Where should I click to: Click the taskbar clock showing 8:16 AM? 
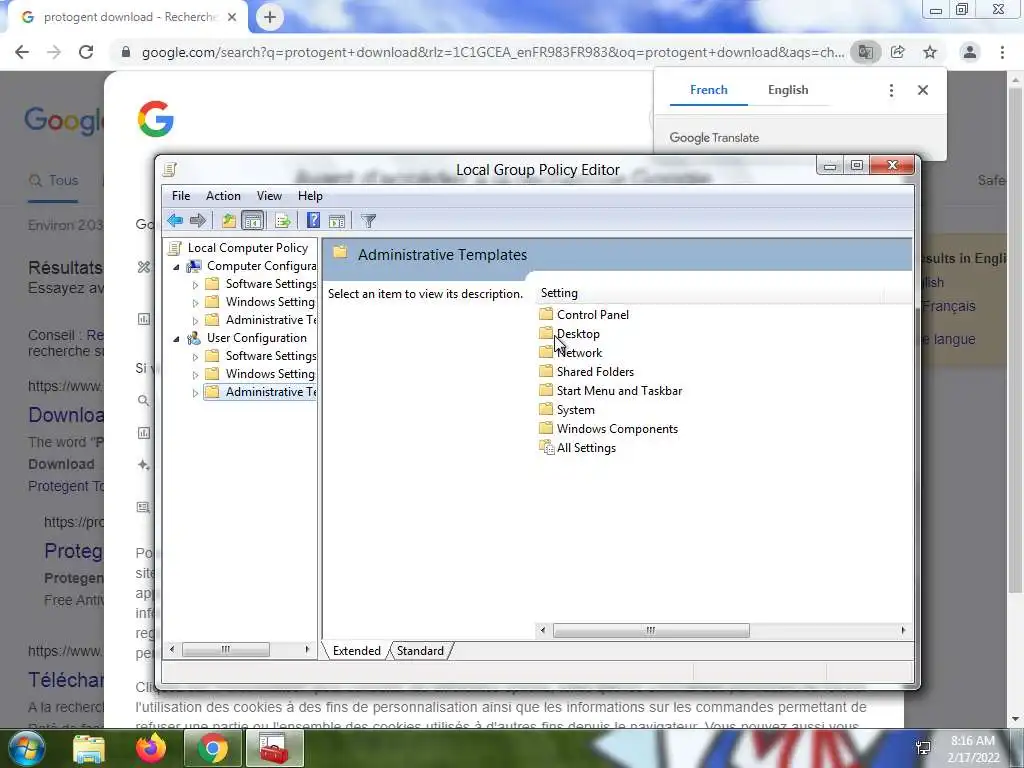[972, 748]
